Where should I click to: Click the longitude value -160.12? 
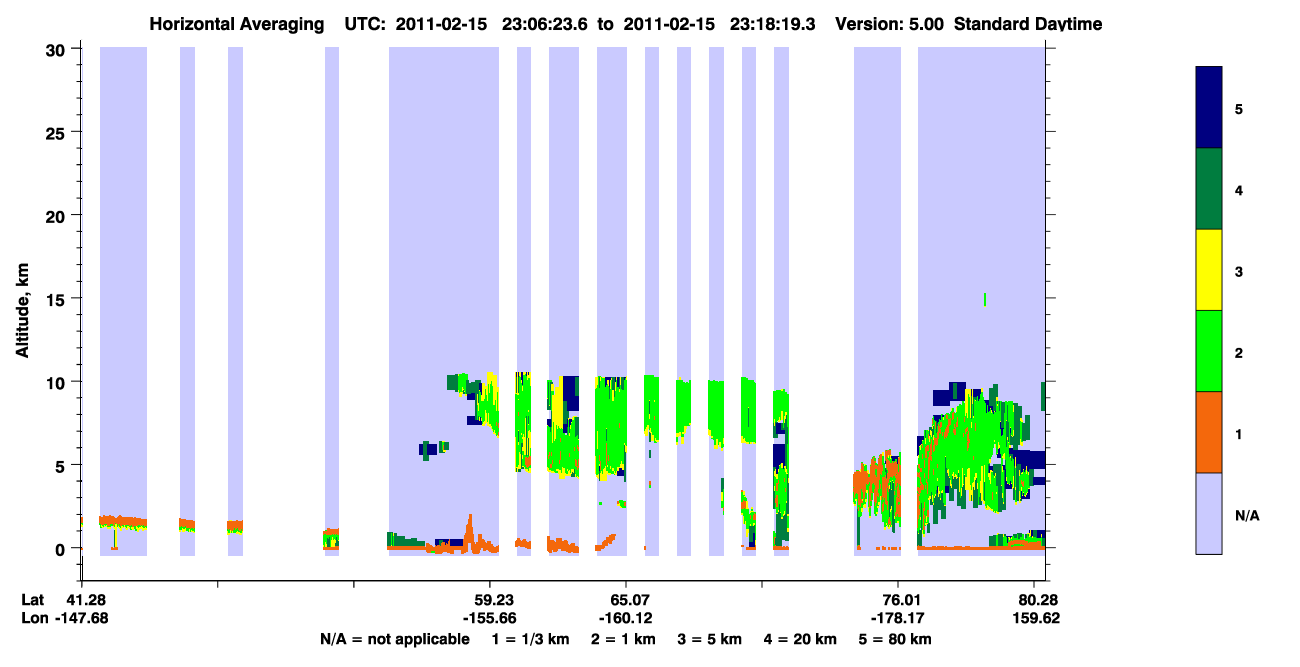625,618
